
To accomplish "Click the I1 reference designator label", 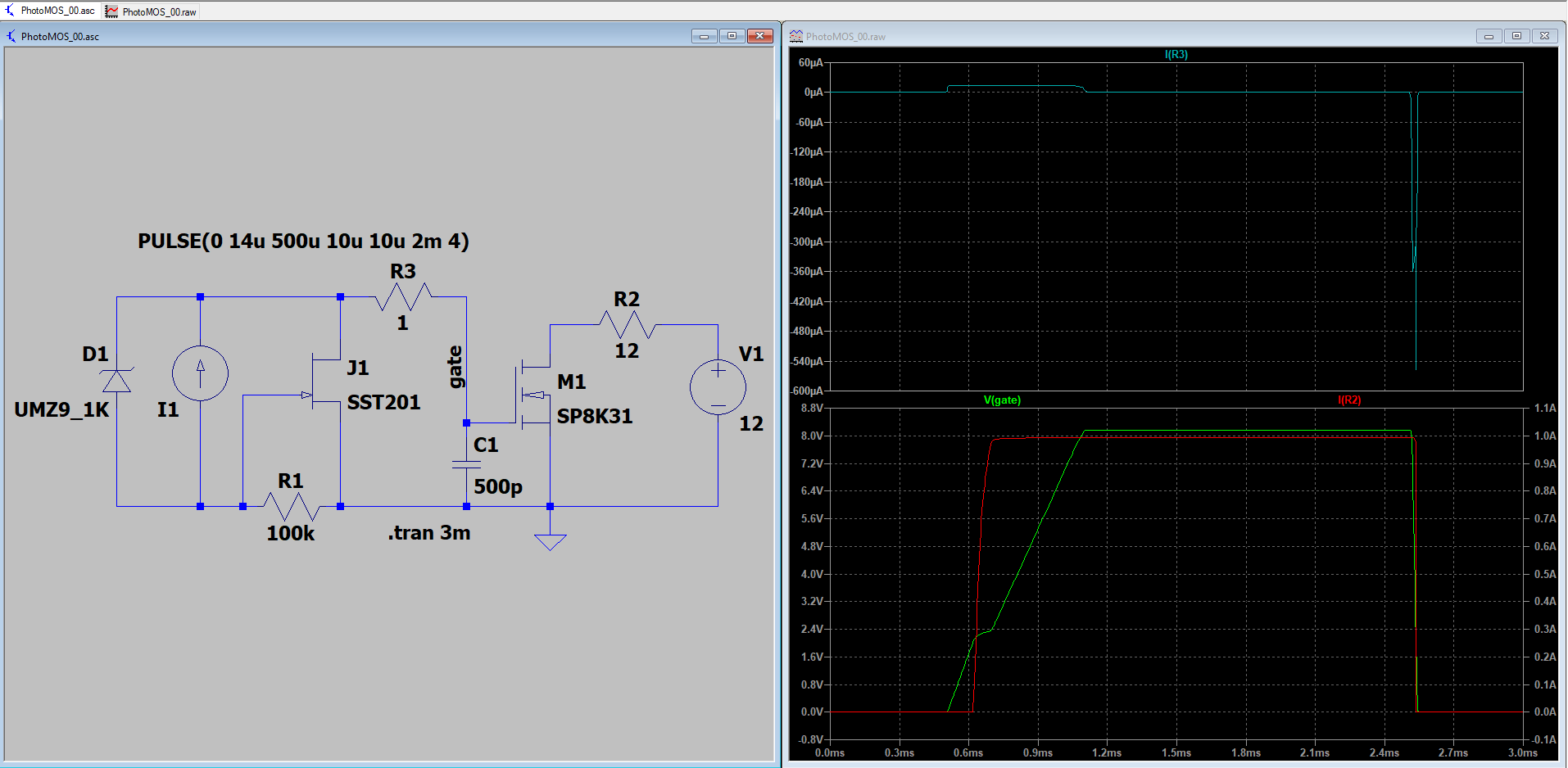I will coord(168,409).
